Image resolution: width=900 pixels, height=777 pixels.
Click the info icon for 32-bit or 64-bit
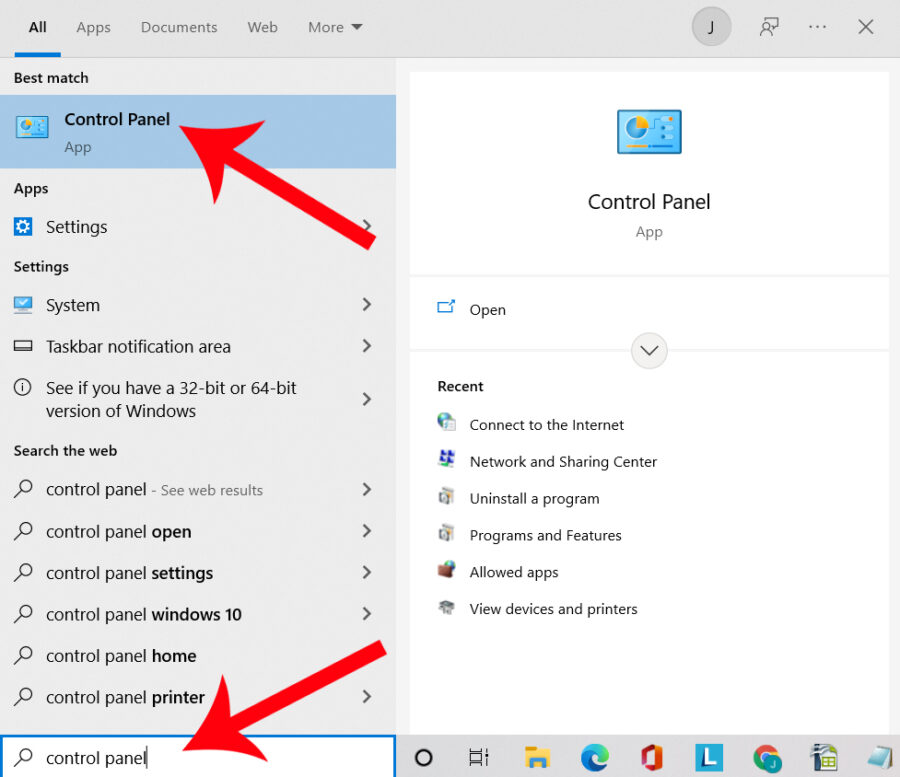point(22,388)
